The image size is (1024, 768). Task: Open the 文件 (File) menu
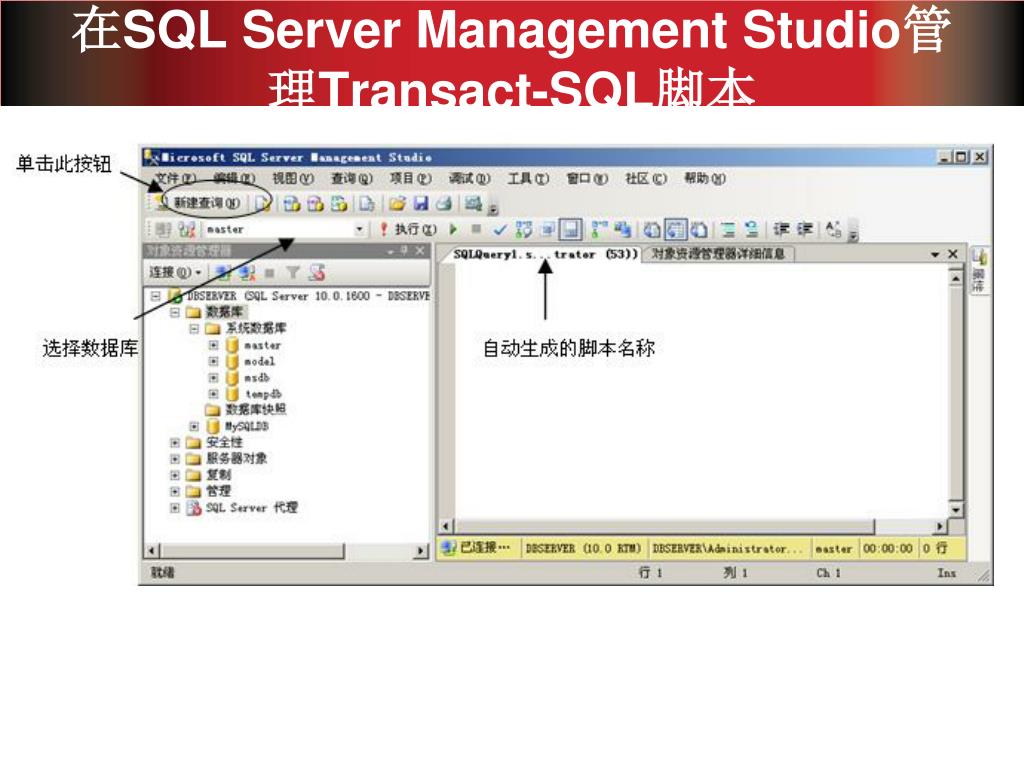175,178
